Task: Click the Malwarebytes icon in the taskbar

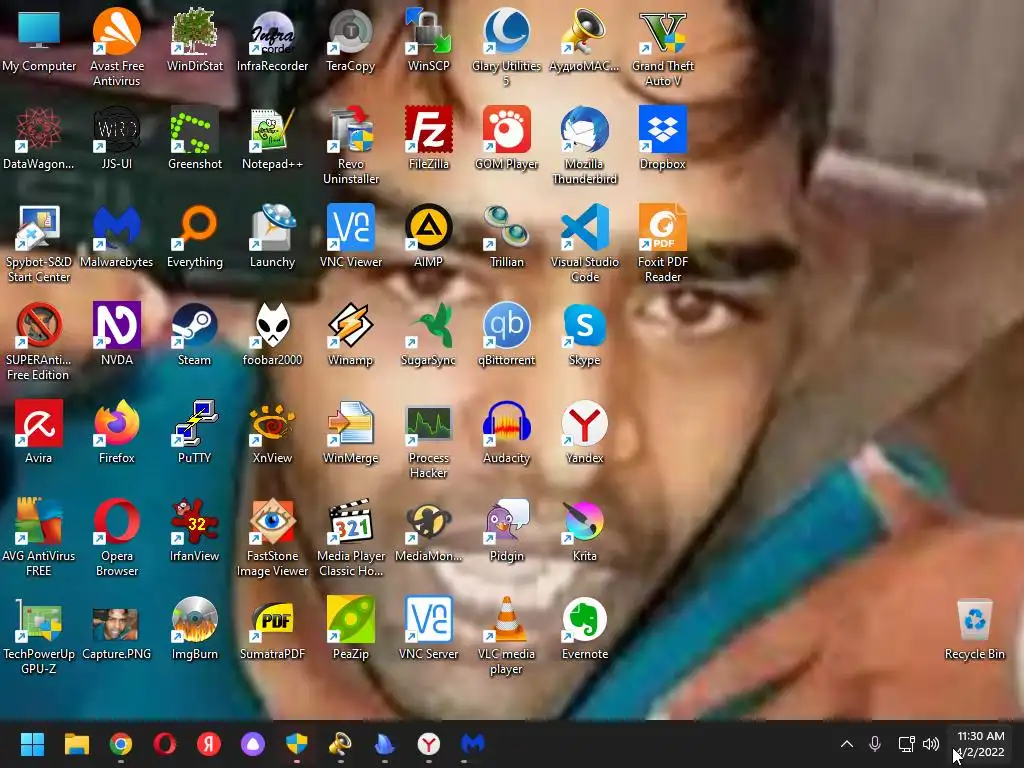Action: 473,743
